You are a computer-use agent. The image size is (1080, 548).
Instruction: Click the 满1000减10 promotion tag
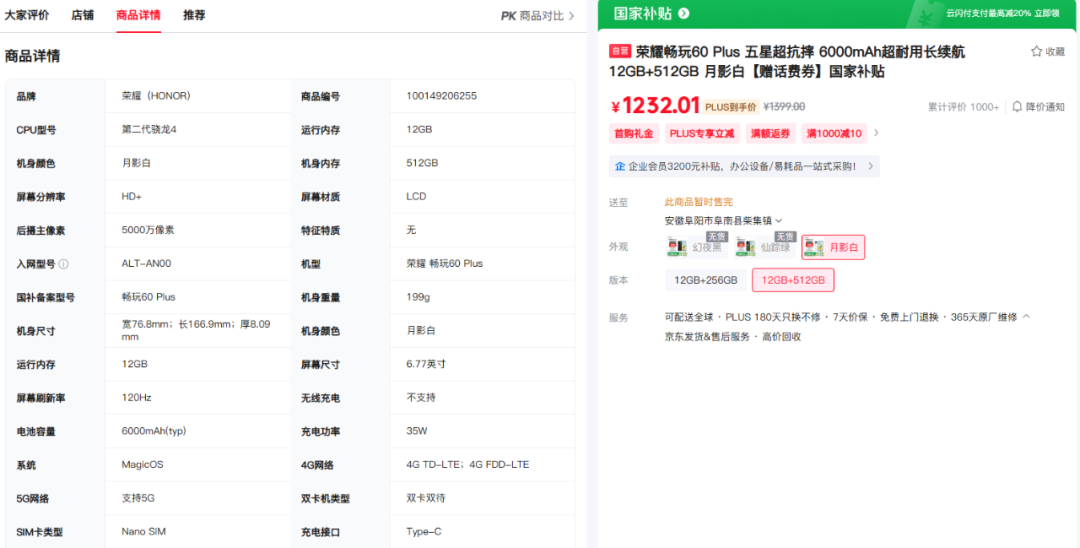click(x=834, y=134)
